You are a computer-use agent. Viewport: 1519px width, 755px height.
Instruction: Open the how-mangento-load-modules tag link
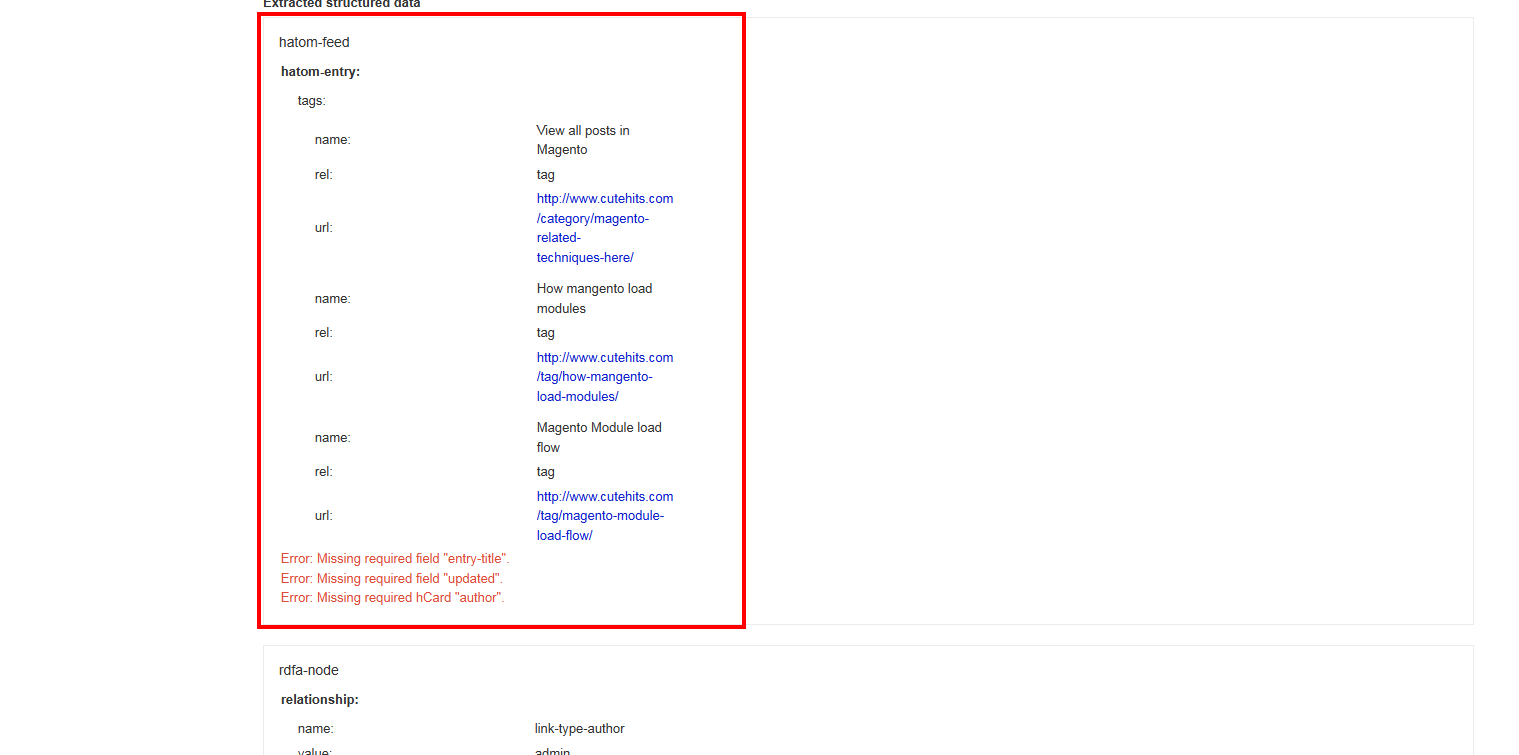(x=605, y=377)
